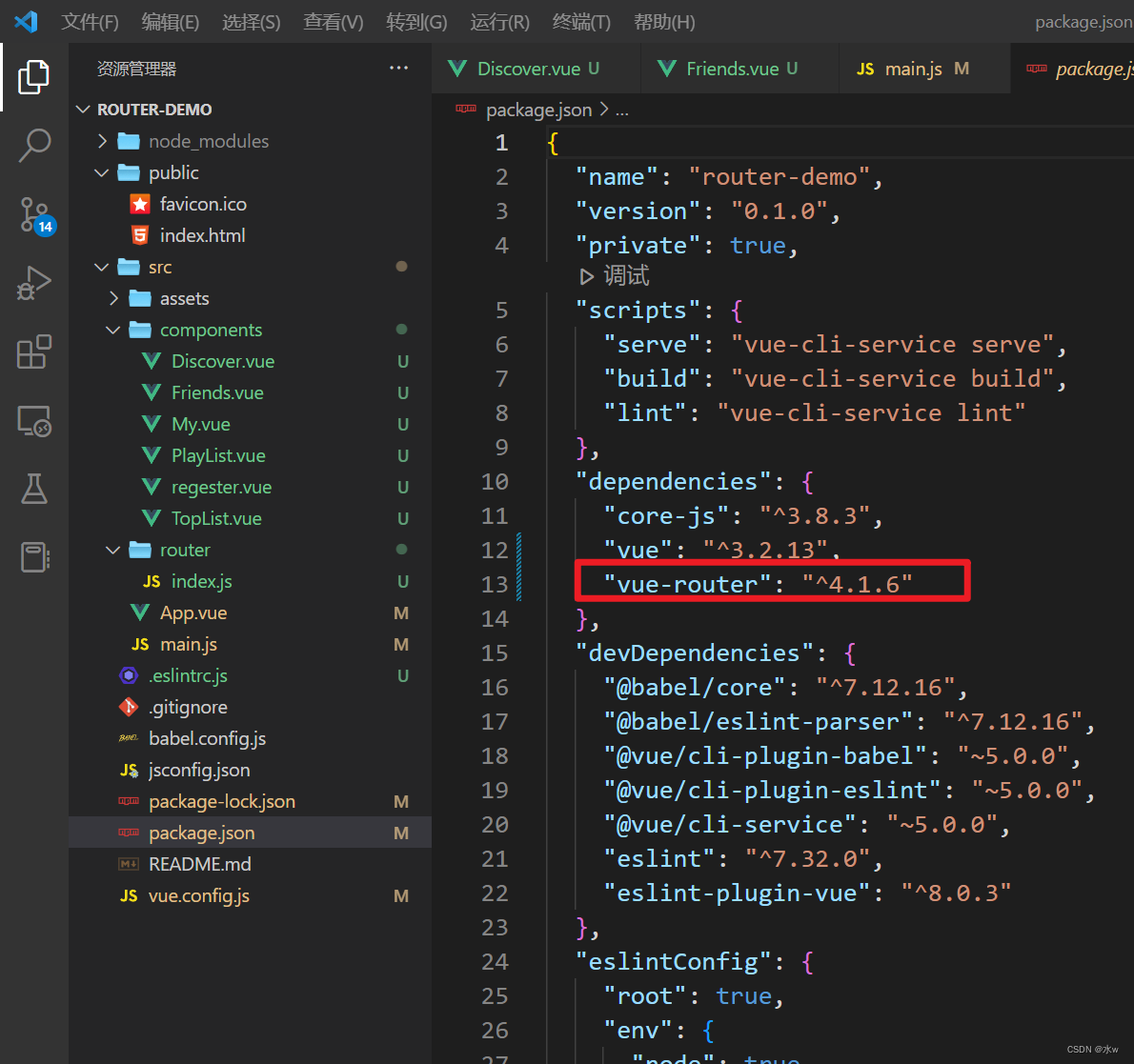Viewport: 1134px width, 1064px height.
Task: Open vue.config.js in the file tree
Action: [198, 895]
